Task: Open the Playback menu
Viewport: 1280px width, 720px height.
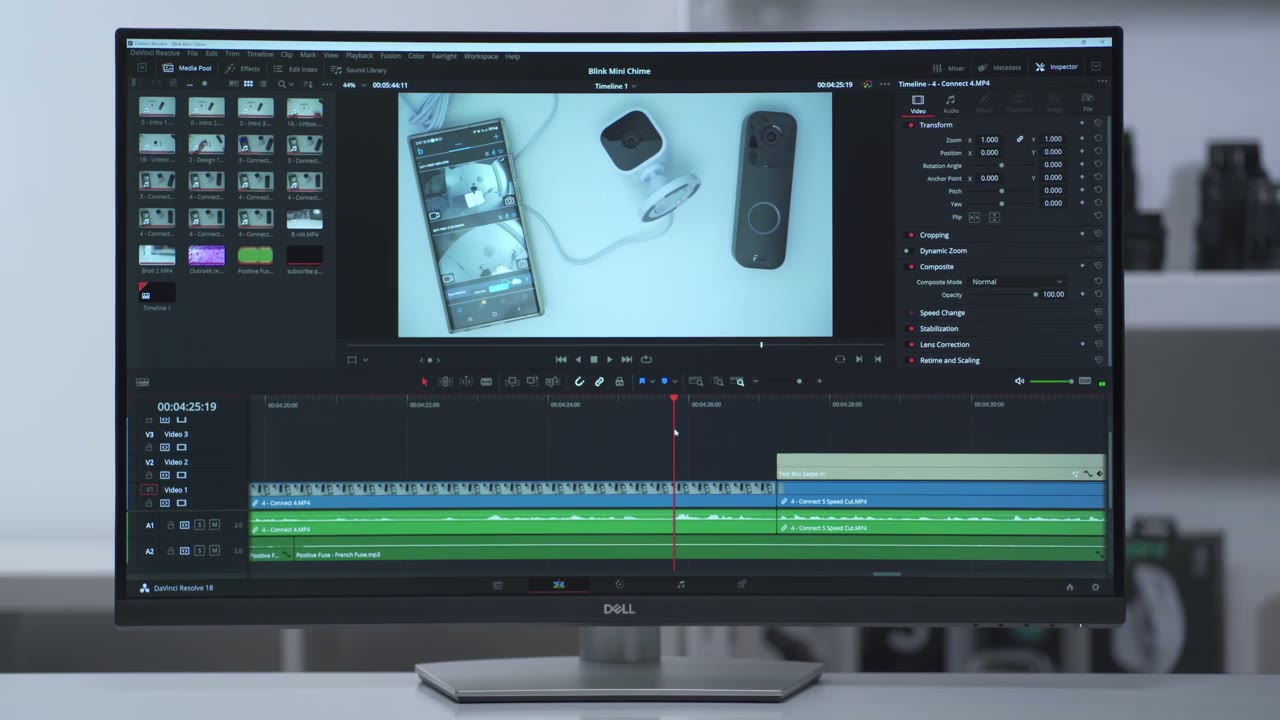Action: (x=359, y=56)
